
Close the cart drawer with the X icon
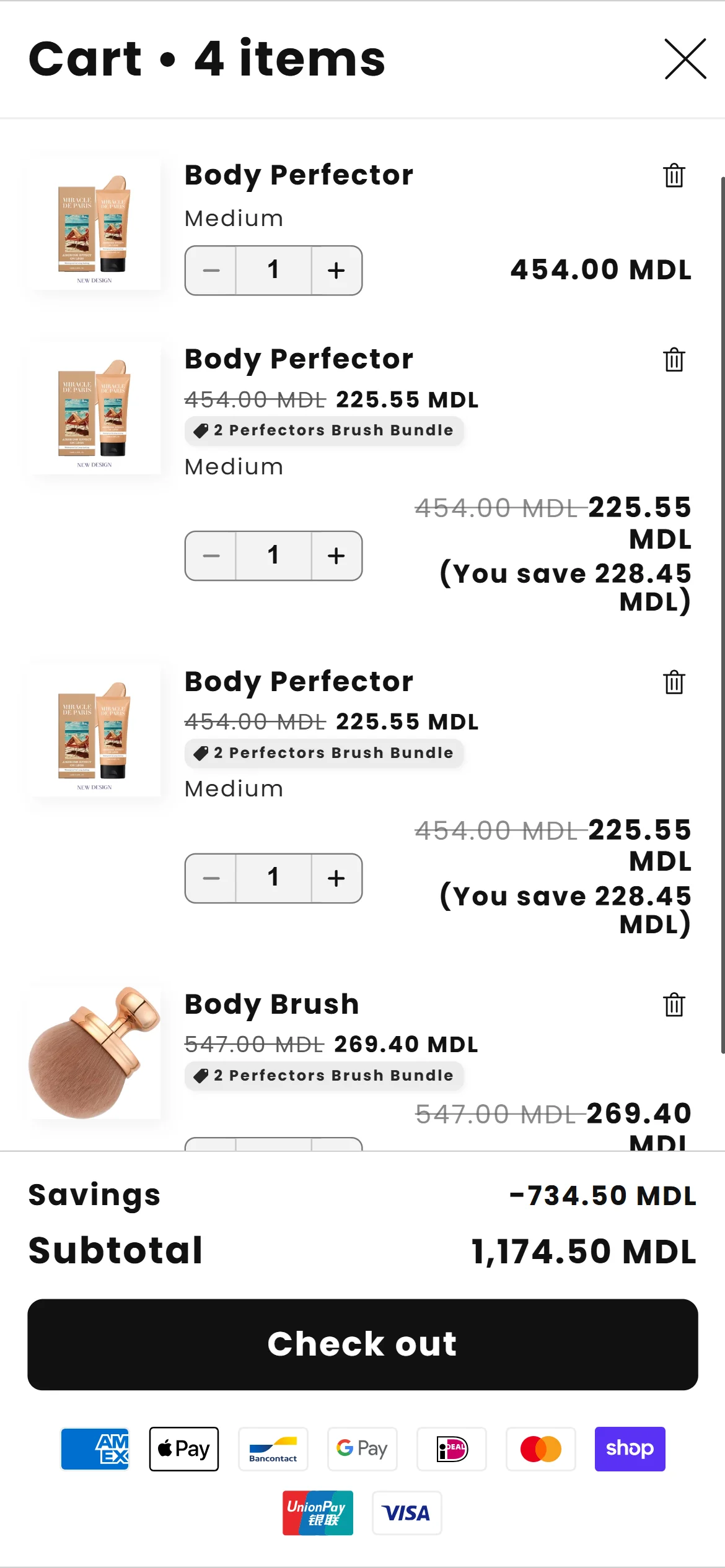tap(685, 59)
